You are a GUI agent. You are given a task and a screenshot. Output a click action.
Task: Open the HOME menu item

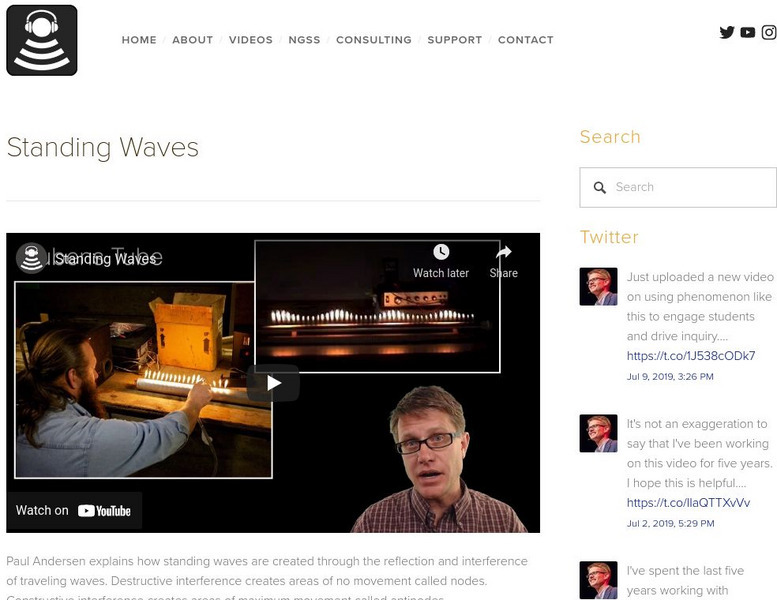click(x=139, y=40)
